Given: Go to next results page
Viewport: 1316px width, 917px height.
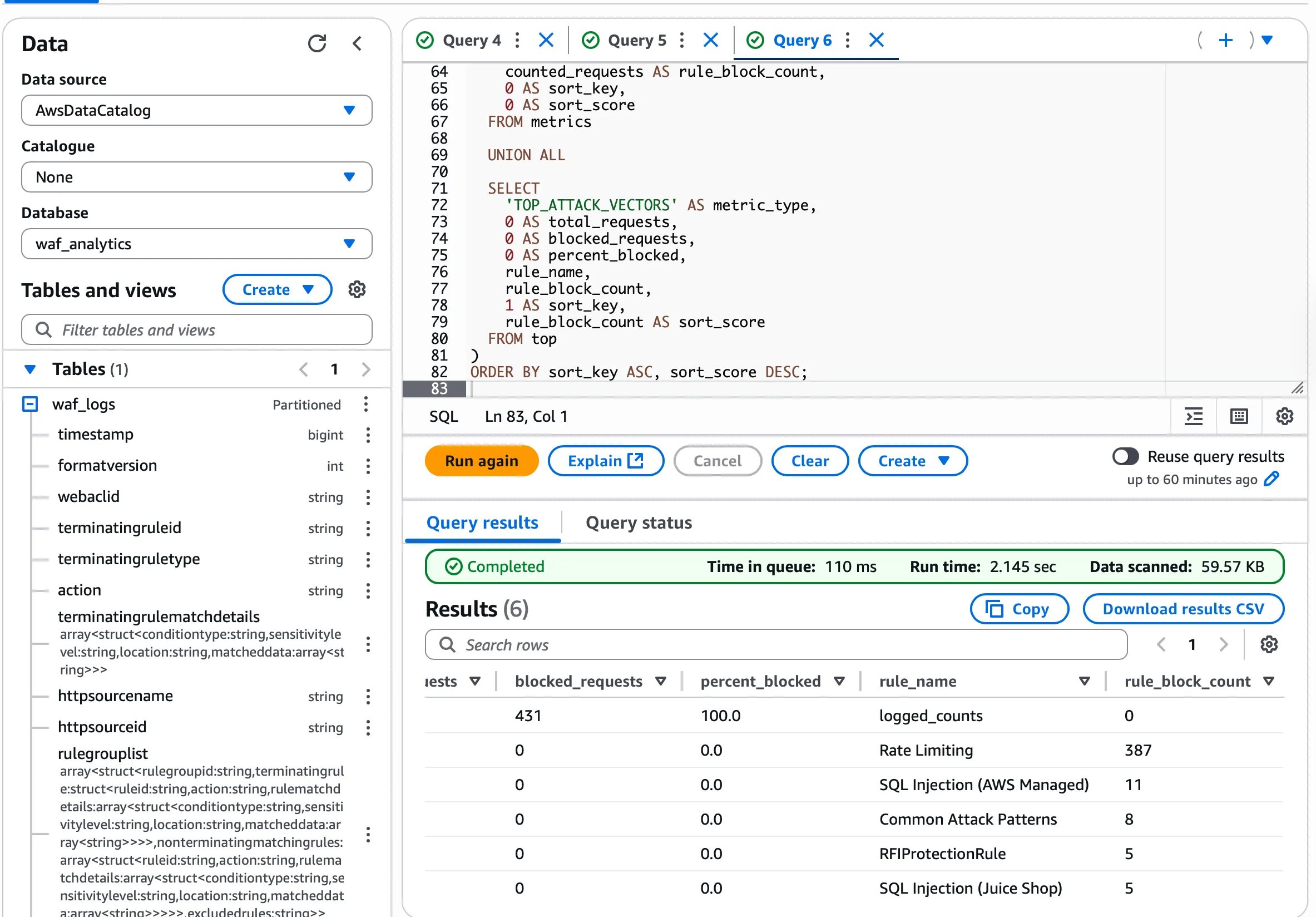Looking at the screenshot, I should pyautogui.click(x=1224, y=644).
